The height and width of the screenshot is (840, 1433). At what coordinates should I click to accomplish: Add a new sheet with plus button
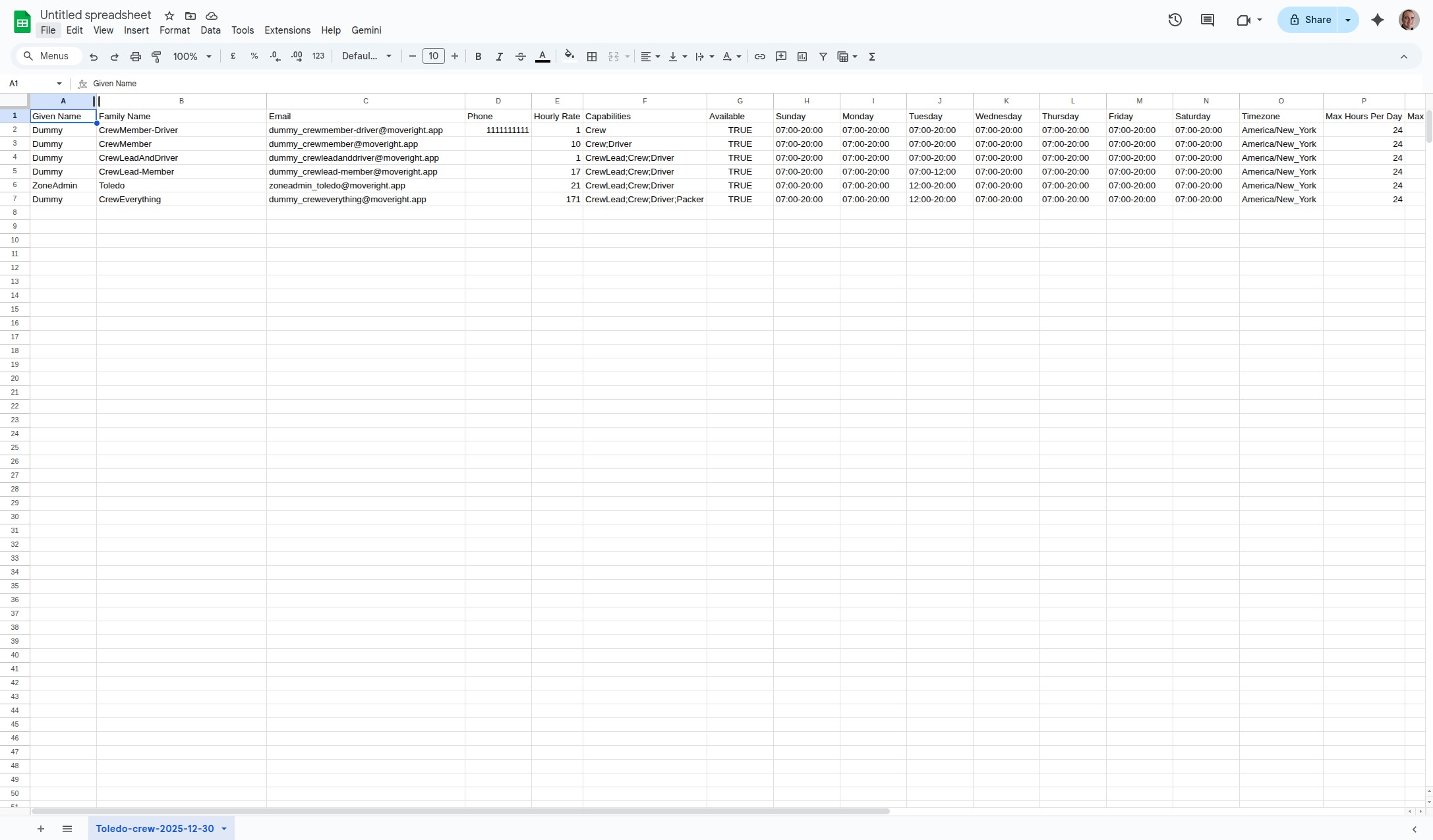[41, 829]
